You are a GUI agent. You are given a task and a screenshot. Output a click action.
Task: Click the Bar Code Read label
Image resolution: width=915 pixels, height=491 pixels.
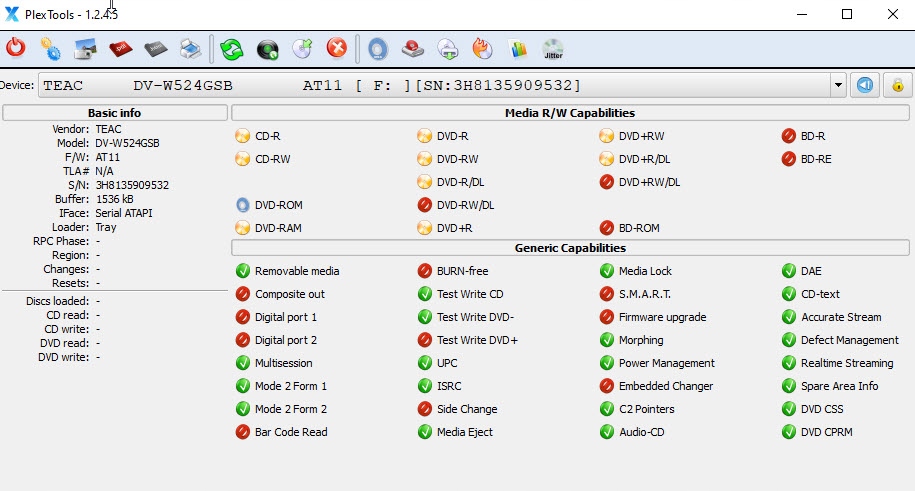(x=291, y=432)
